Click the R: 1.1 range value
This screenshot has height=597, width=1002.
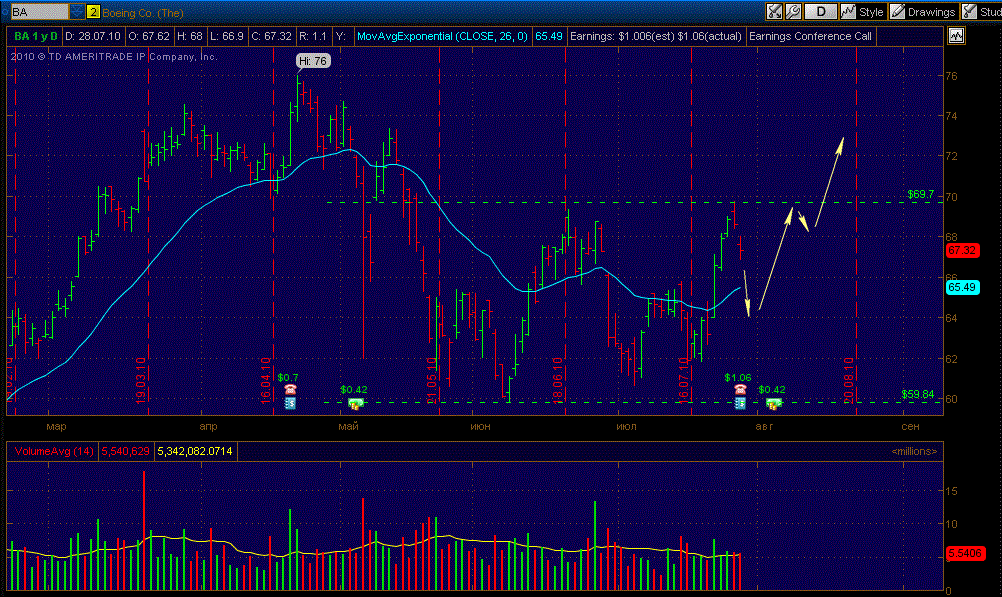coord(313,36)
